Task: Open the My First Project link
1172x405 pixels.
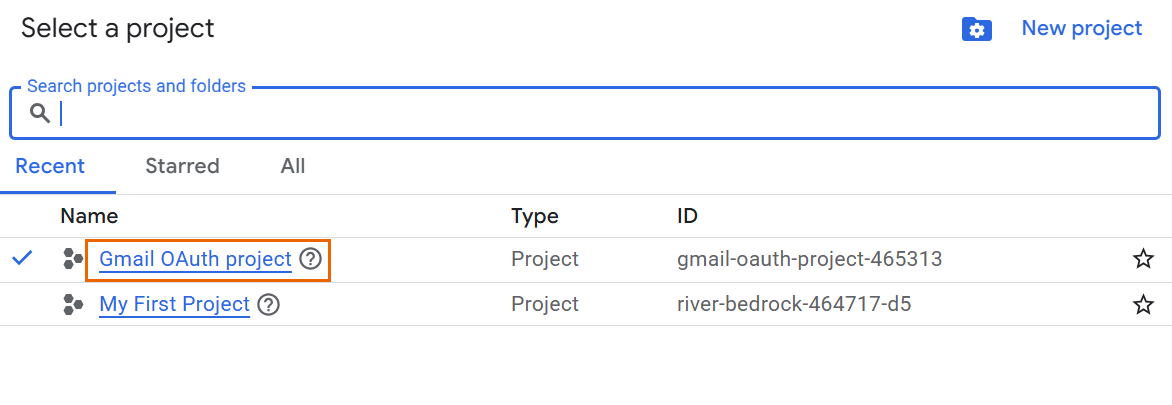Action: pyautogui.click(x=174, y=304)
